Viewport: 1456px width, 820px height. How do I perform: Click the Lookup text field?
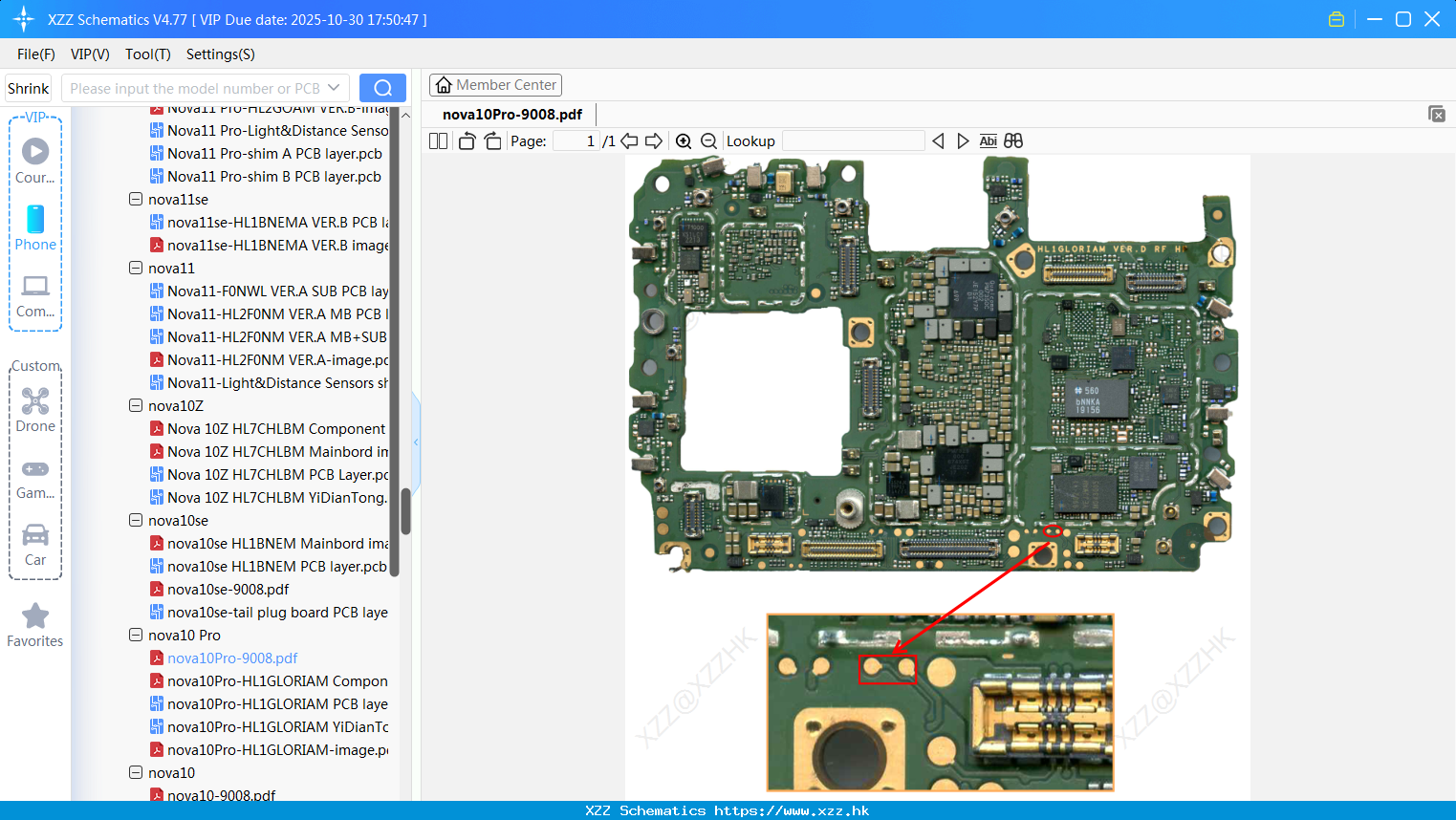(854, 141)
